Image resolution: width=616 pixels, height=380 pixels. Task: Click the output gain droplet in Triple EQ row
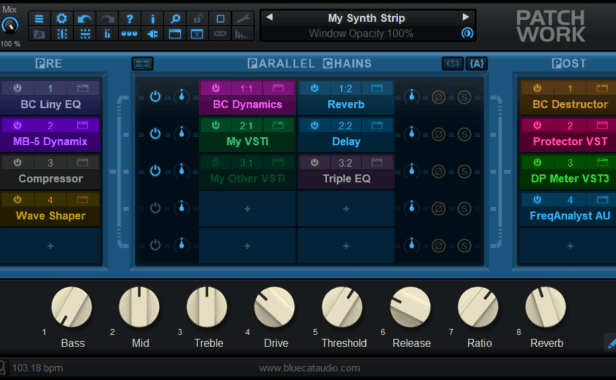pyautogui.click(x=412, y=170)
